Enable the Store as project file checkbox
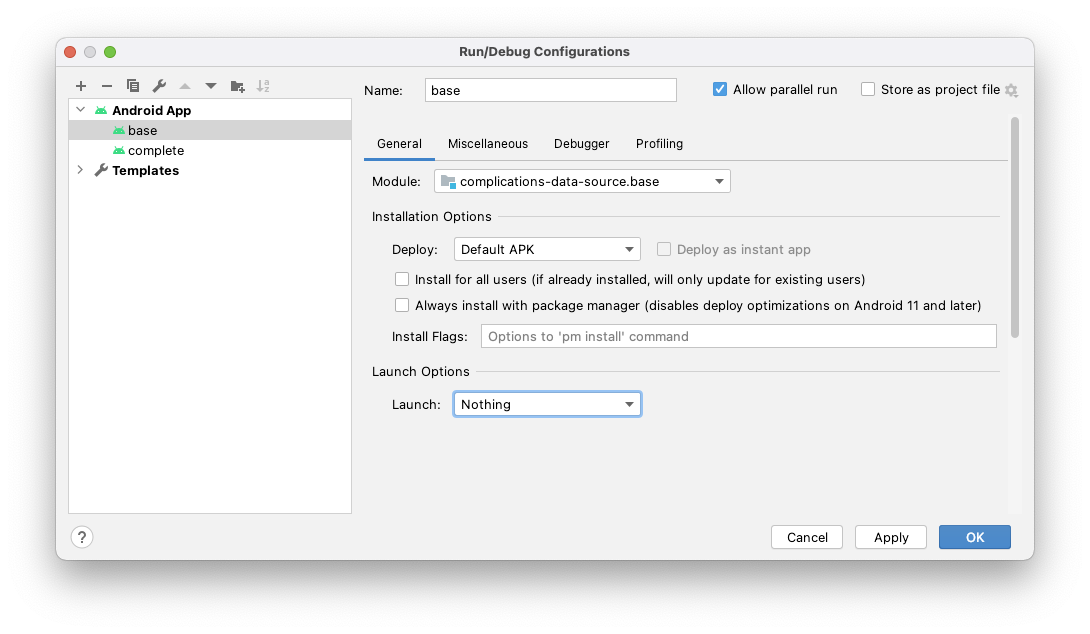Viewport: 1090px width, 634px height. tap(868, 90)
